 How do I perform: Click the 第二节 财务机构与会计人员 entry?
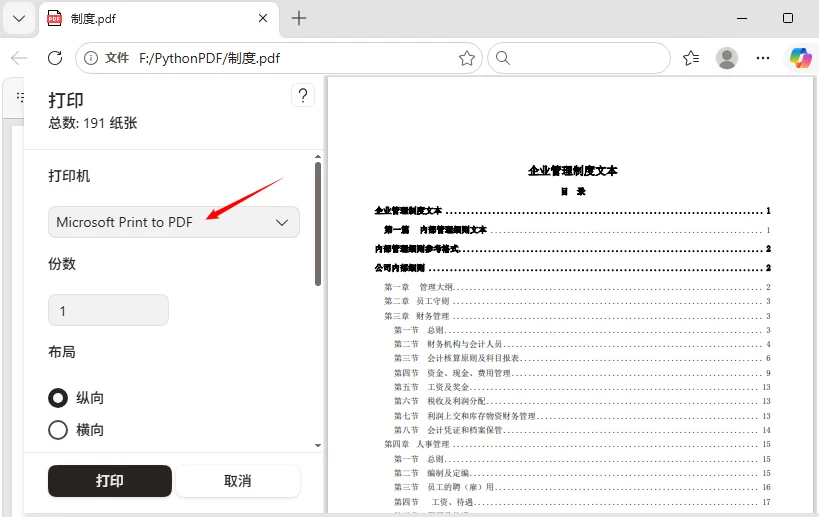click(582, 344)
